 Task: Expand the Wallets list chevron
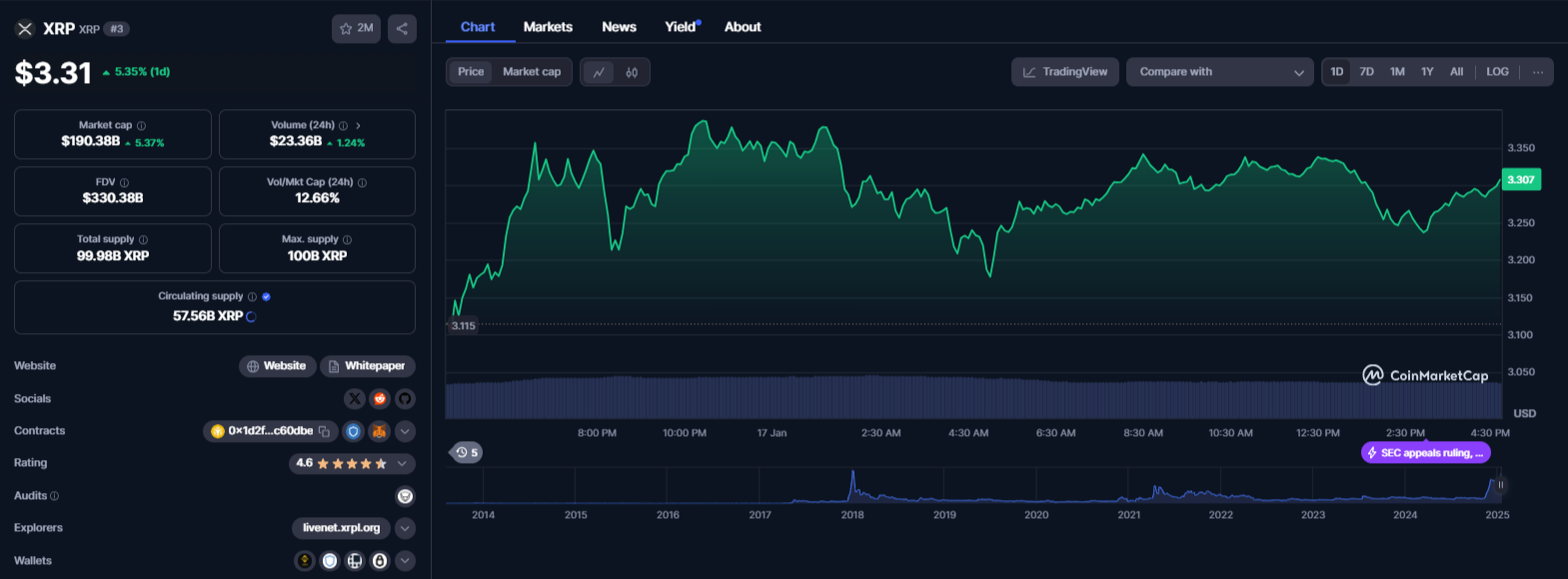tap(405, 561)
